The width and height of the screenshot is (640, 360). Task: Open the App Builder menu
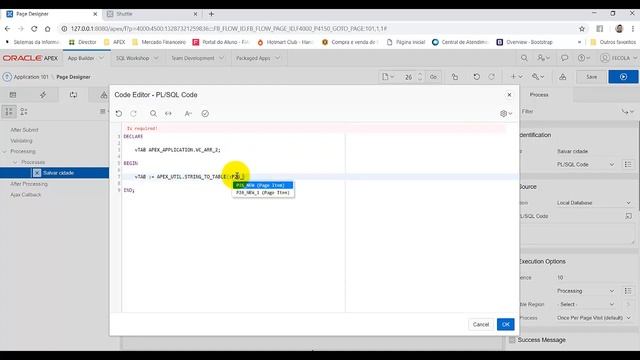pos(86,58)
